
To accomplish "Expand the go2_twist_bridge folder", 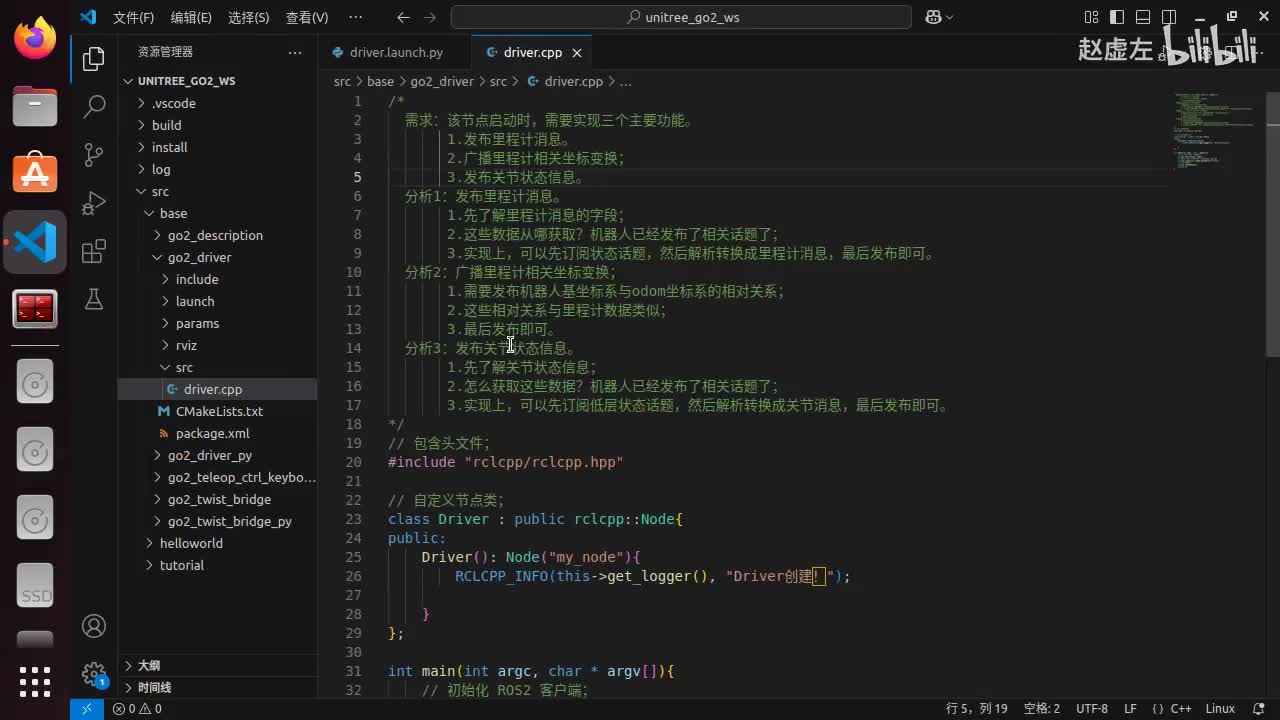I will [x=217, y=499].
